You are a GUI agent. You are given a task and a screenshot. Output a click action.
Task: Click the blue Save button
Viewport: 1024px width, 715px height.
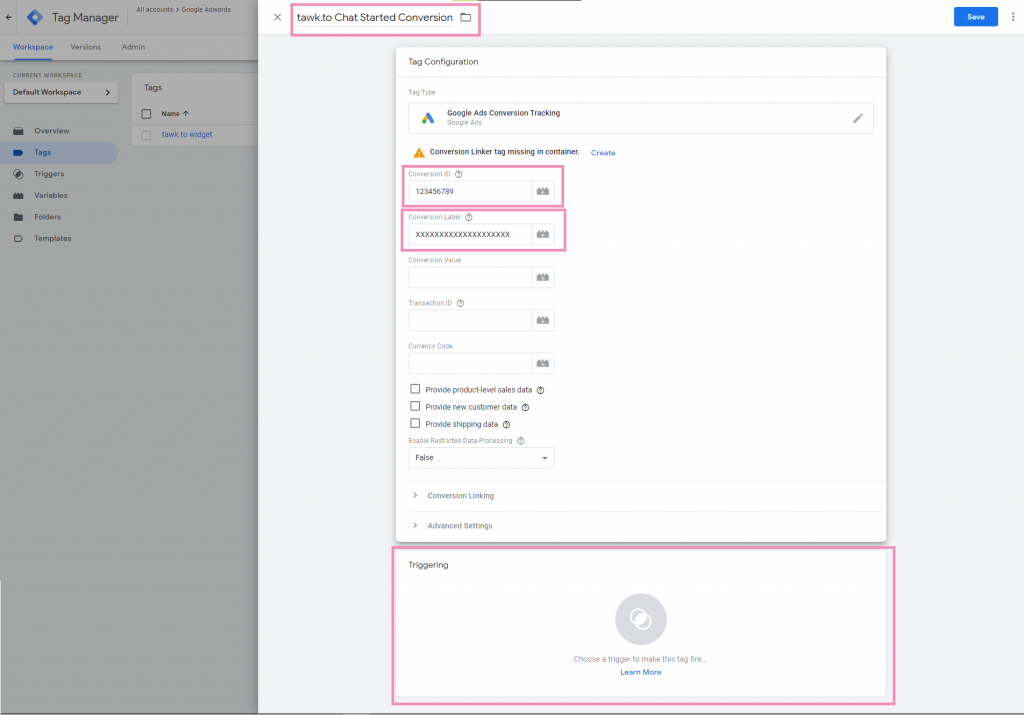[976, 17]
